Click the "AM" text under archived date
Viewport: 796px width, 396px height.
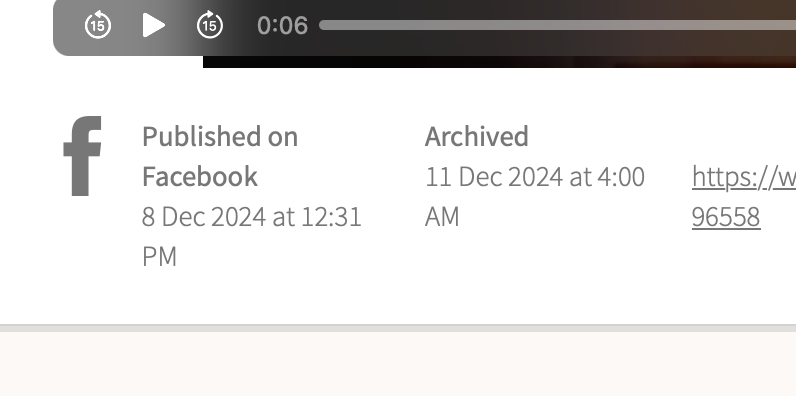442,217
